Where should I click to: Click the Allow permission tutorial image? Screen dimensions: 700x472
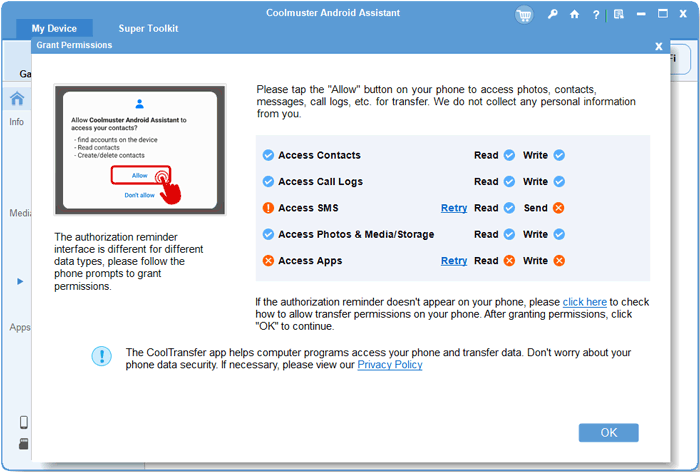(140, 150)
